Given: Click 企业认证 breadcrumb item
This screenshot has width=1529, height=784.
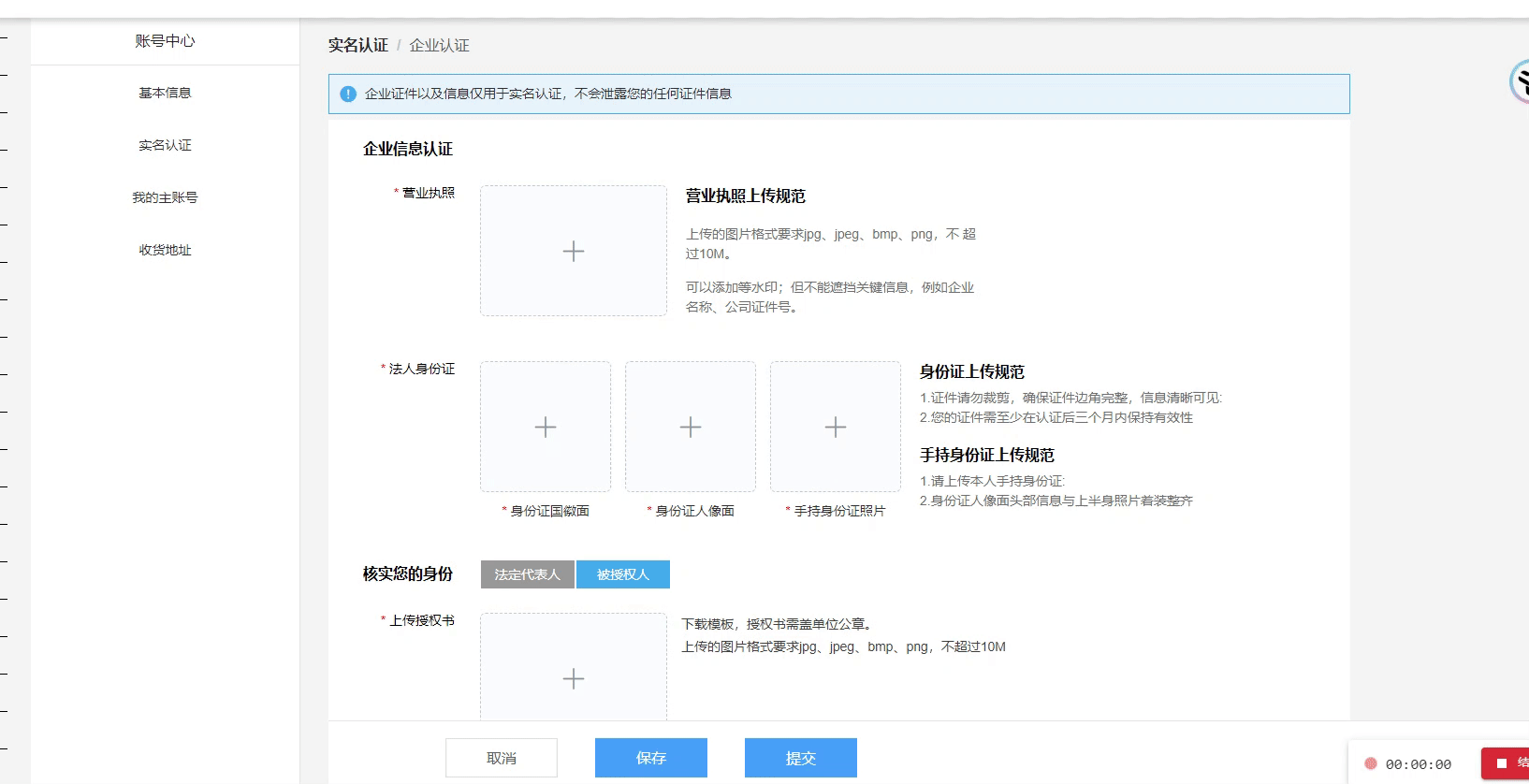Looking at the screenshot, I should [439, 45].
